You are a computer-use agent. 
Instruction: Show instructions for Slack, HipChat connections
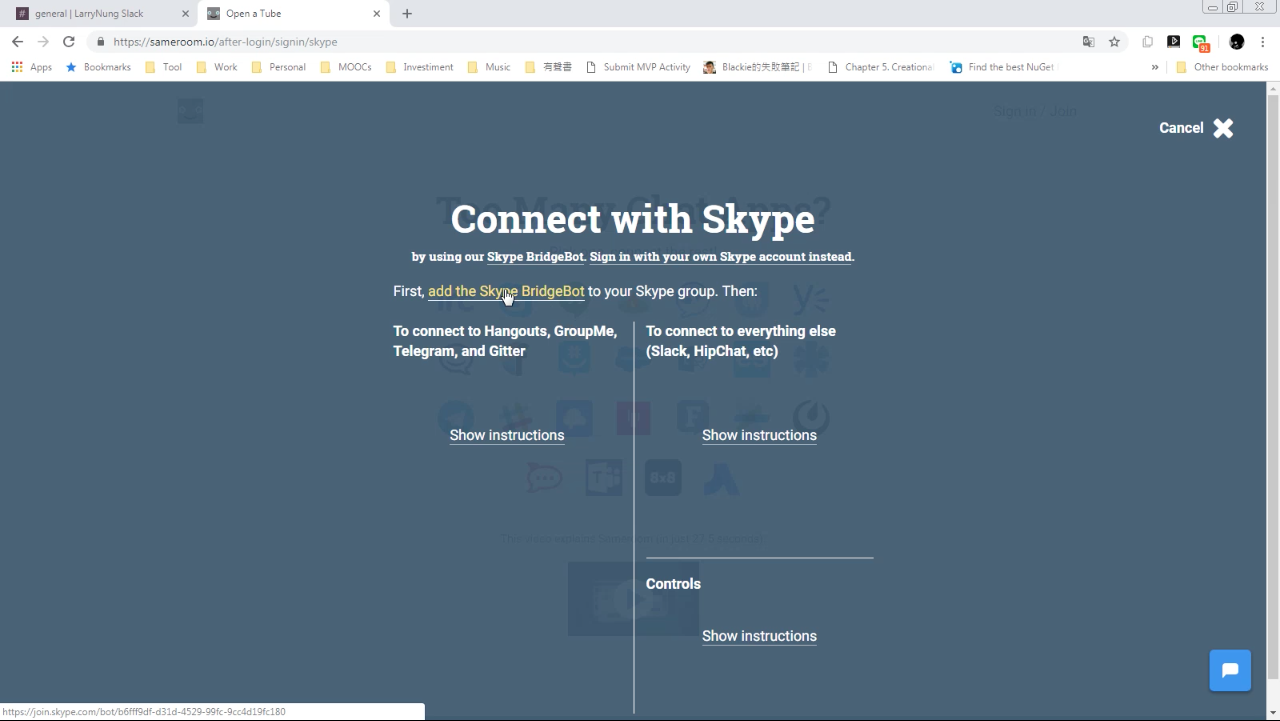coord(759,435)
